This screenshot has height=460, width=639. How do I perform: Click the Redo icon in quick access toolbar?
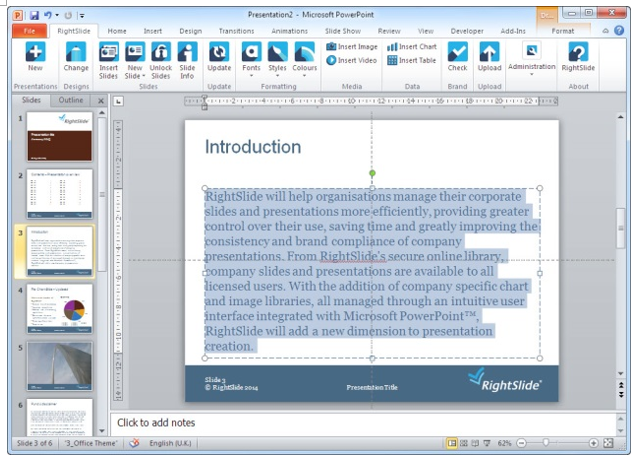click(68, 15)
